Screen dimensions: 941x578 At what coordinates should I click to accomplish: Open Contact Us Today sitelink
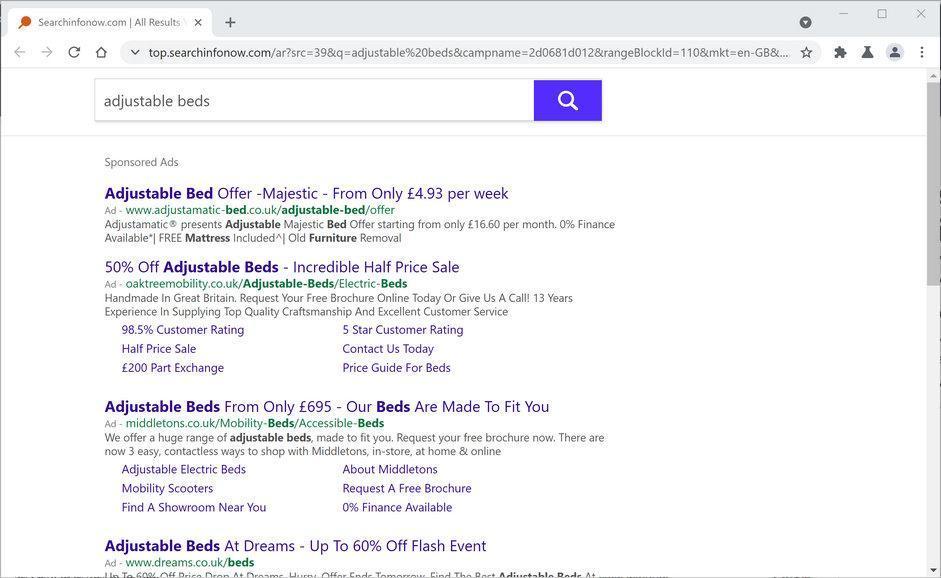pyautogui.click(x=388, y=349)
